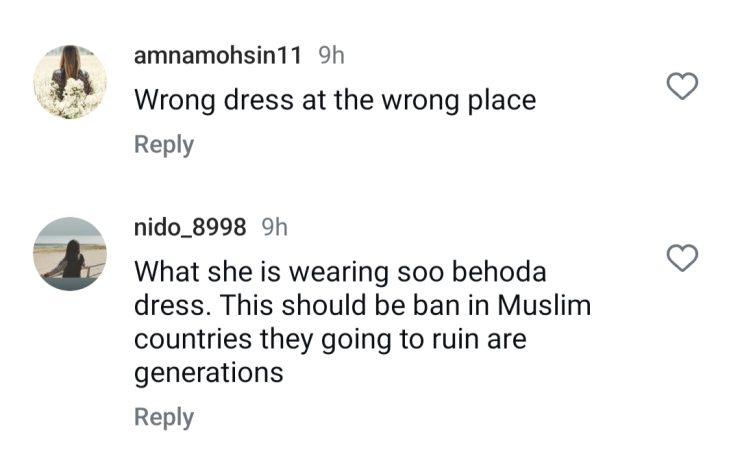Open nido_8998's profile avatar
Screen dimensions: 740x452
coord(70,253)
